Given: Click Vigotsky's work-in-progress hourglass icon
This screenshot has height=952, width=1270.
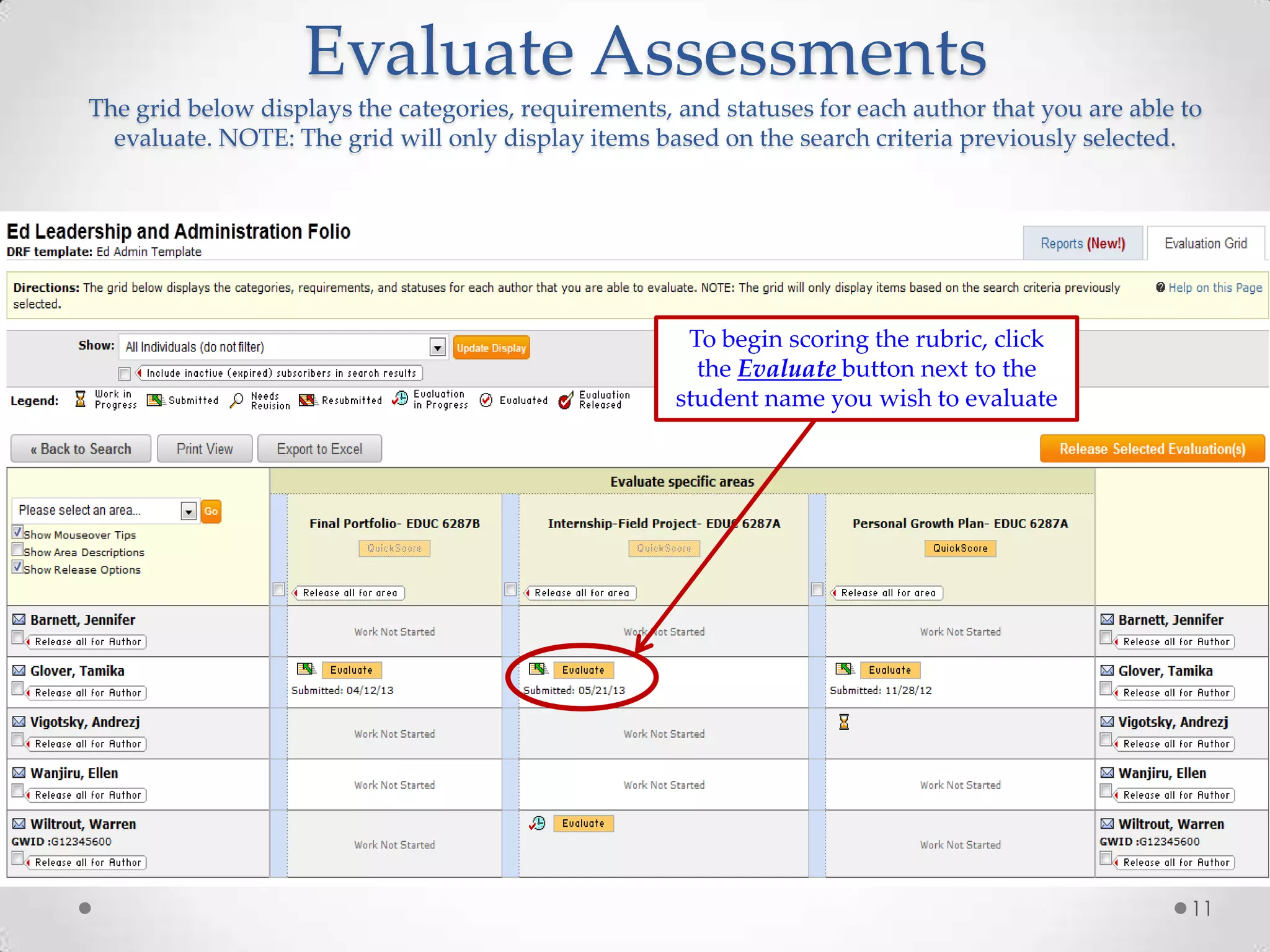Looking at the screenshot, I should [844, 722].
